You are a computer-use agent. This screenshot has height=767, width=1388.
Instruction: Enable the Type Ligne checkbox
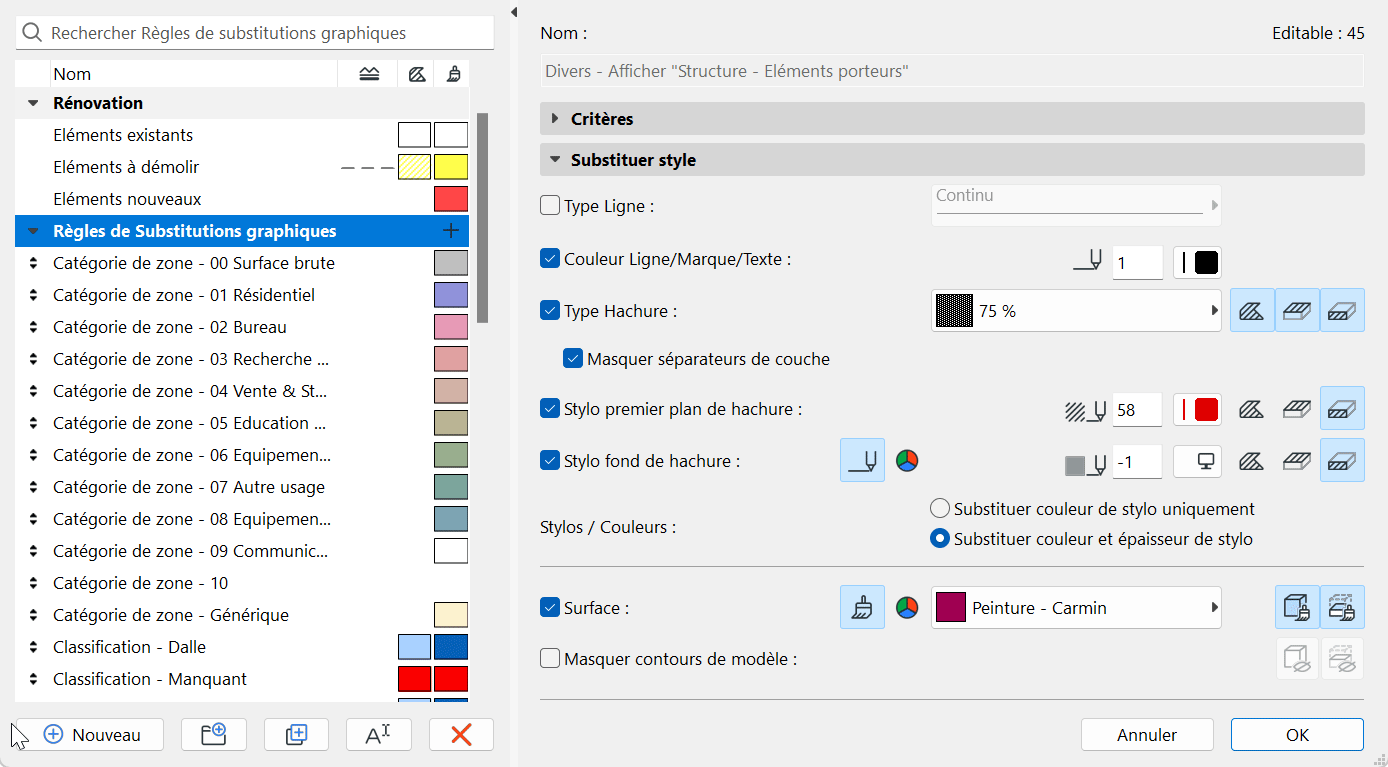[x=550, y=207]
